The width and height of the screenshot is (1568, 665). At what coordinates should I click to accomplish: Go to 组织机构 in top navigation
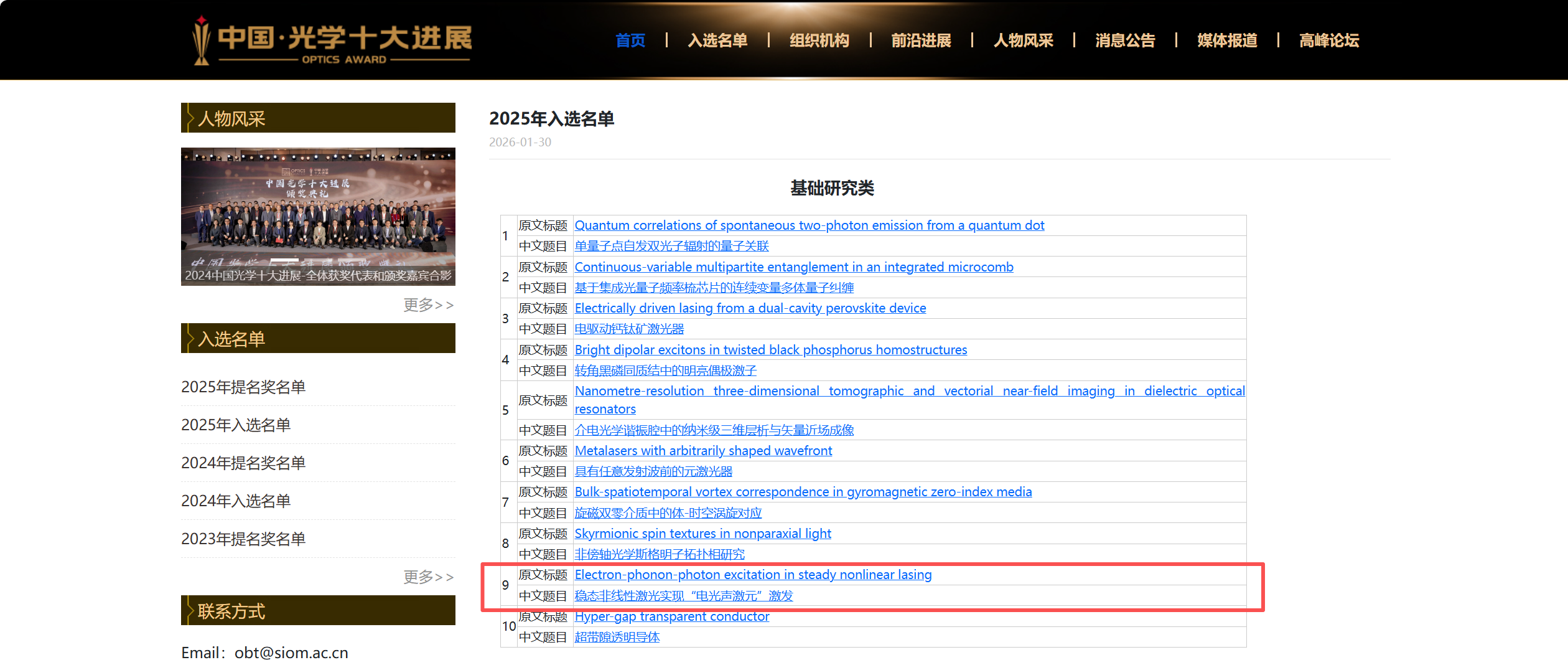819,40
